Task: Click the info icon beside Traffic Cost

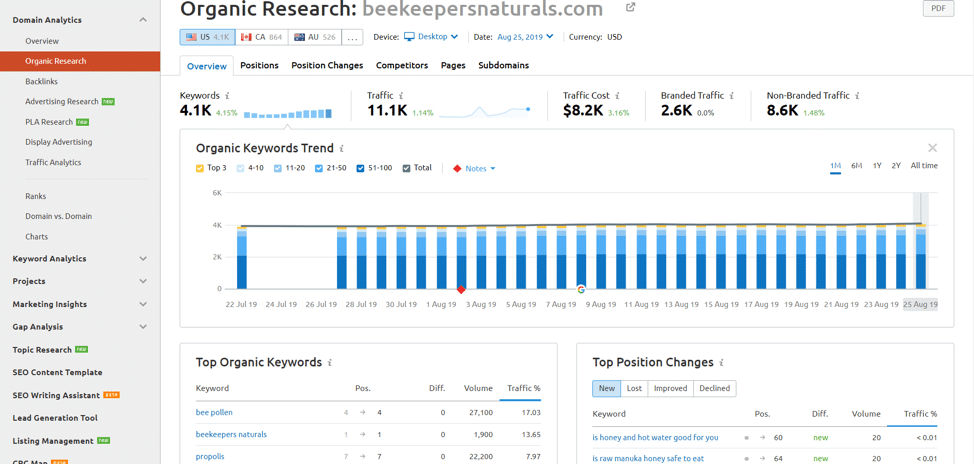Action: [617, 96]
